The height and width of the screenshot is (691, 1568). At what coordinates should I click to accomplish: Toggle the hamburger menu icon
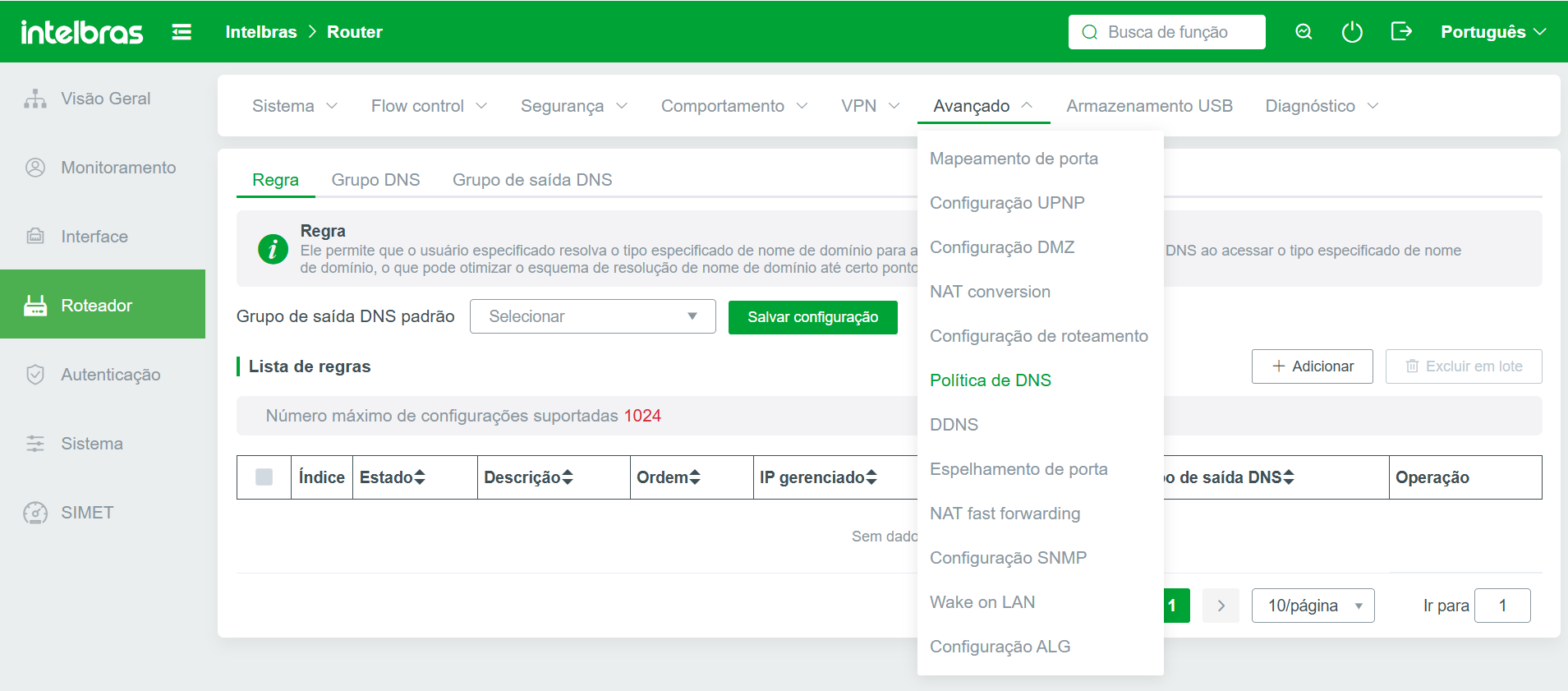(182, 32)
